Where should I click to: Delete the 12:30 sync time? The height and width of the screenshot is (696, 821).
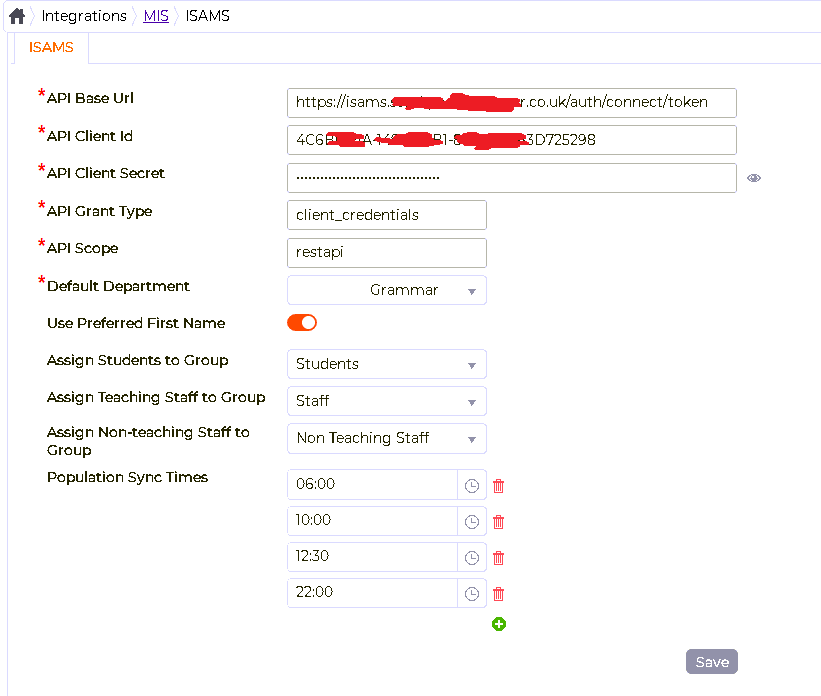[x=498, y=558]
